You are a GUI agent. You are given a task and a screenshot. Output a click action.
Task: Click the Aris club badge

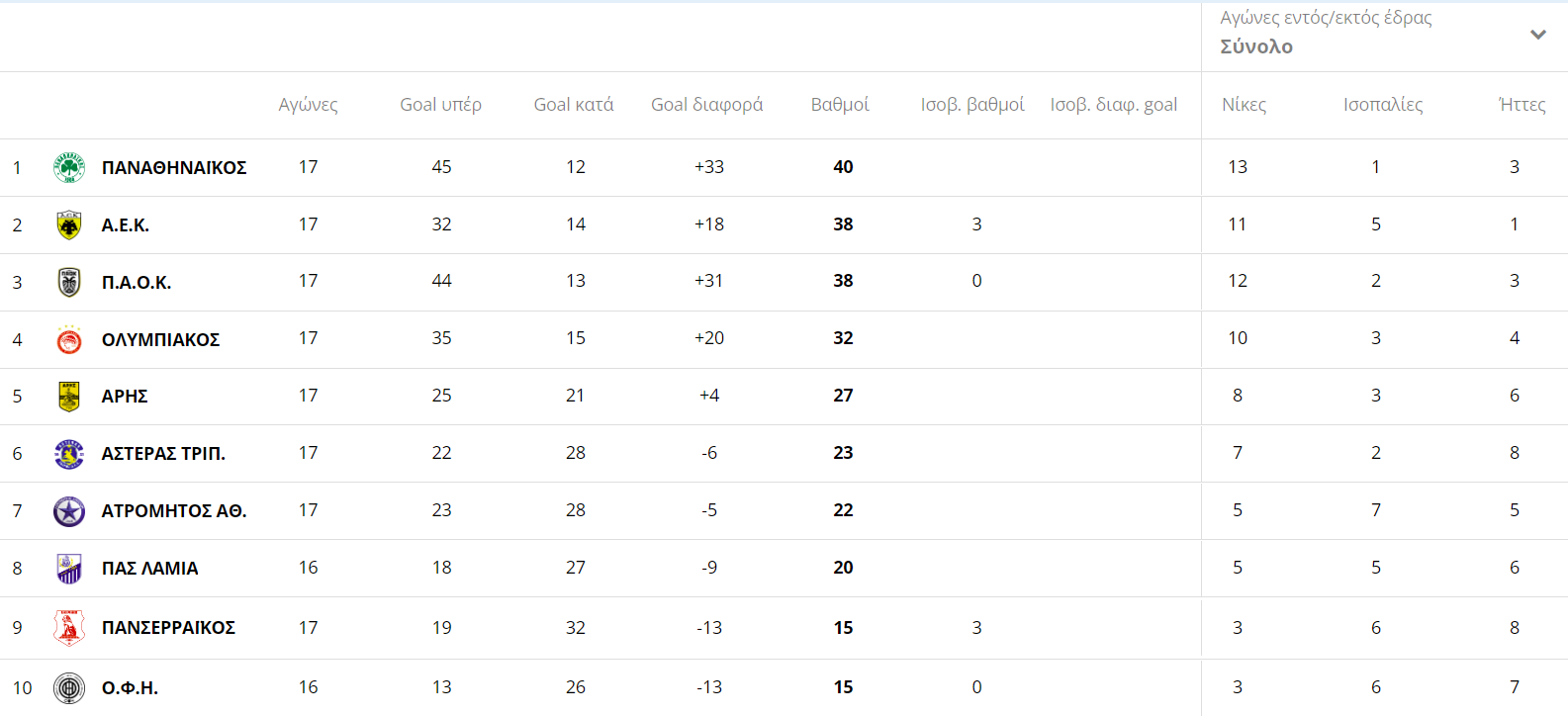click(68, 397)
